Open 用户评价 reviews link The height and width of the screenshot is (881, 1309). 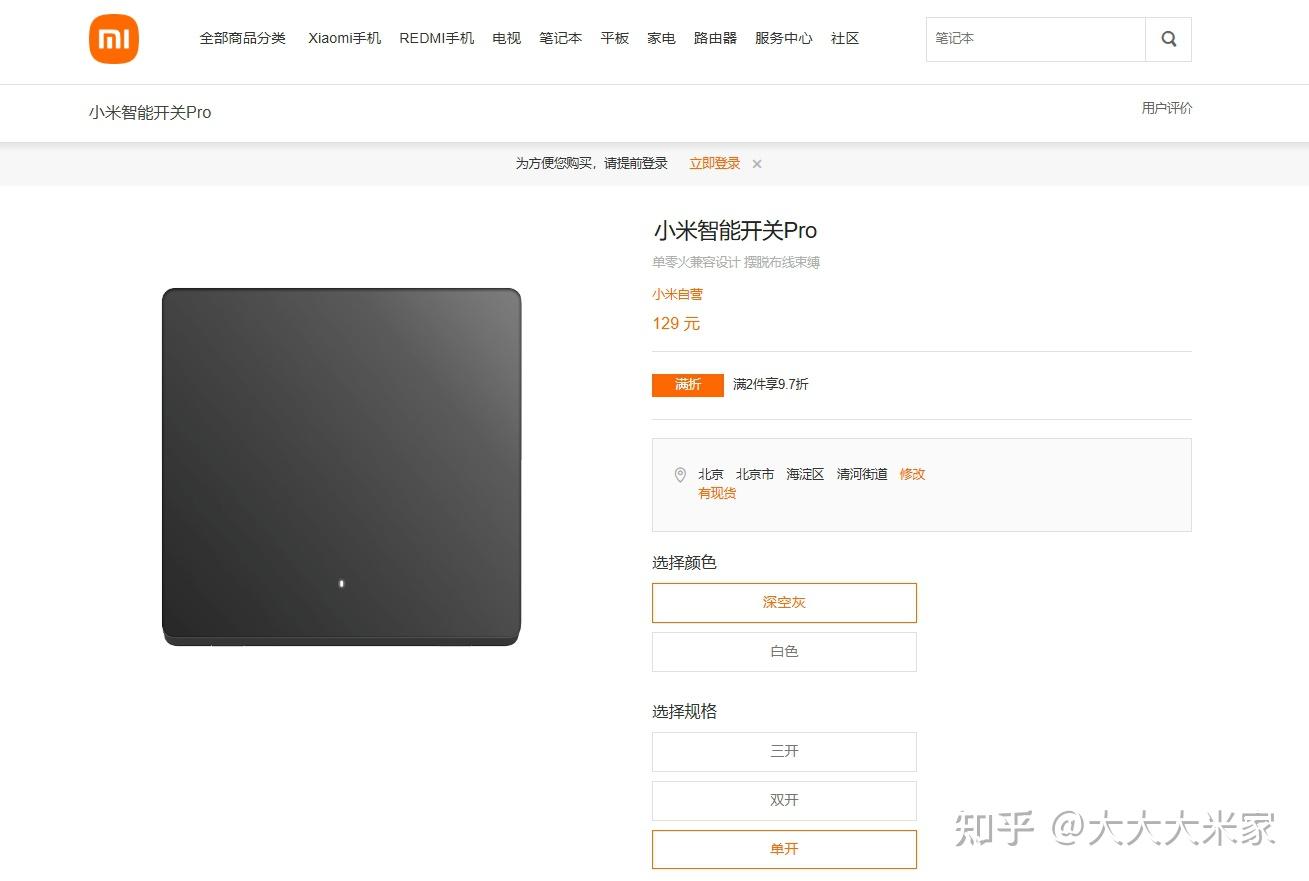1167,108
